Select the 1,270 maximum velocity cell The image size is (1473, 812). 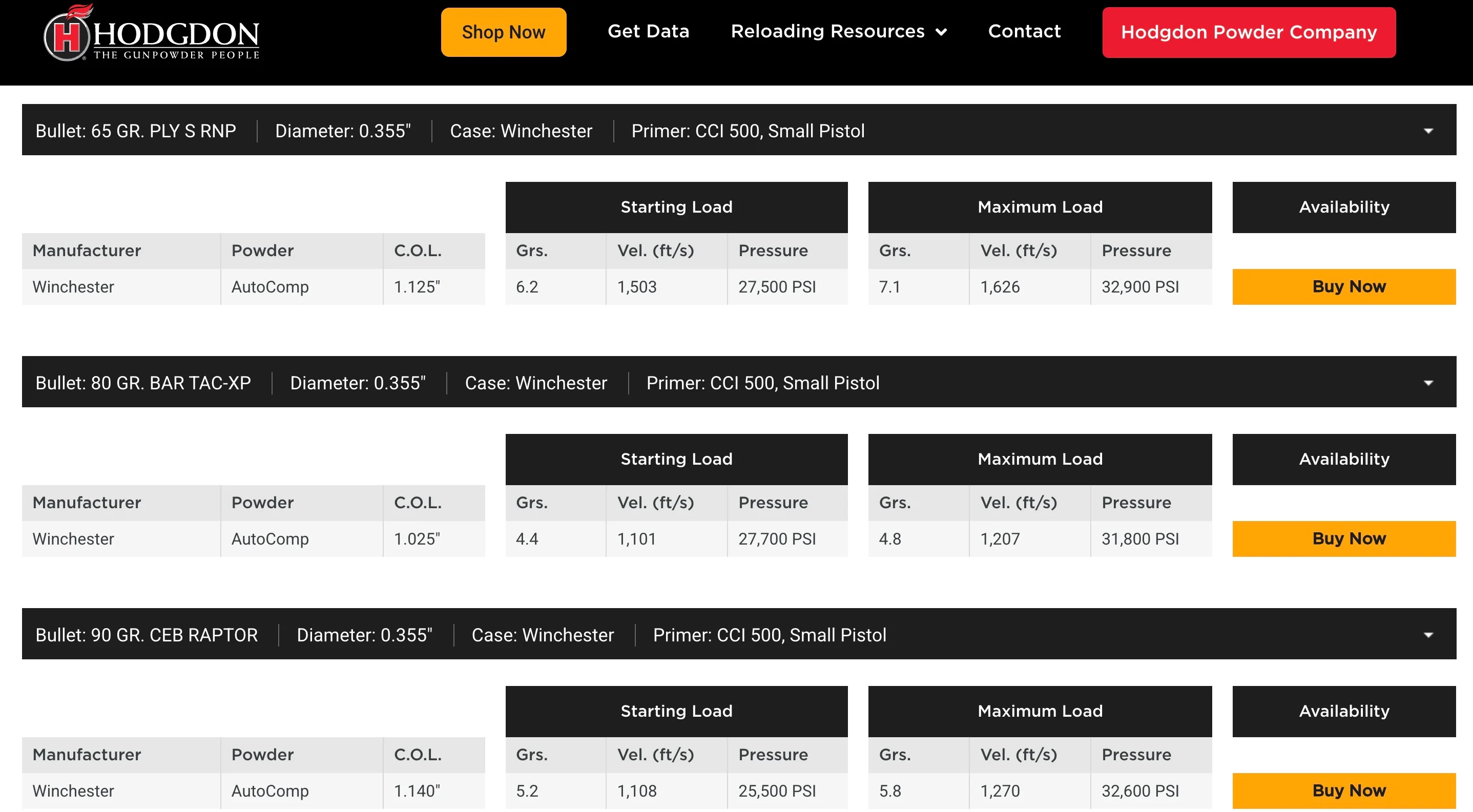(x=1030, y=791)
